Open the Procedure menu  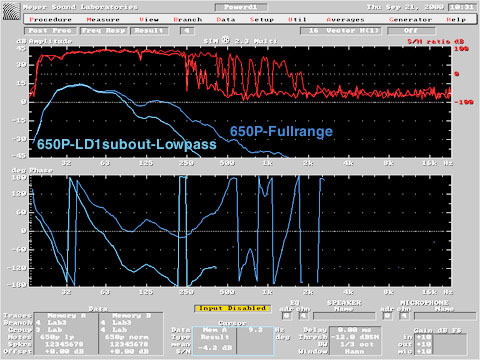[x=50, y=20]
